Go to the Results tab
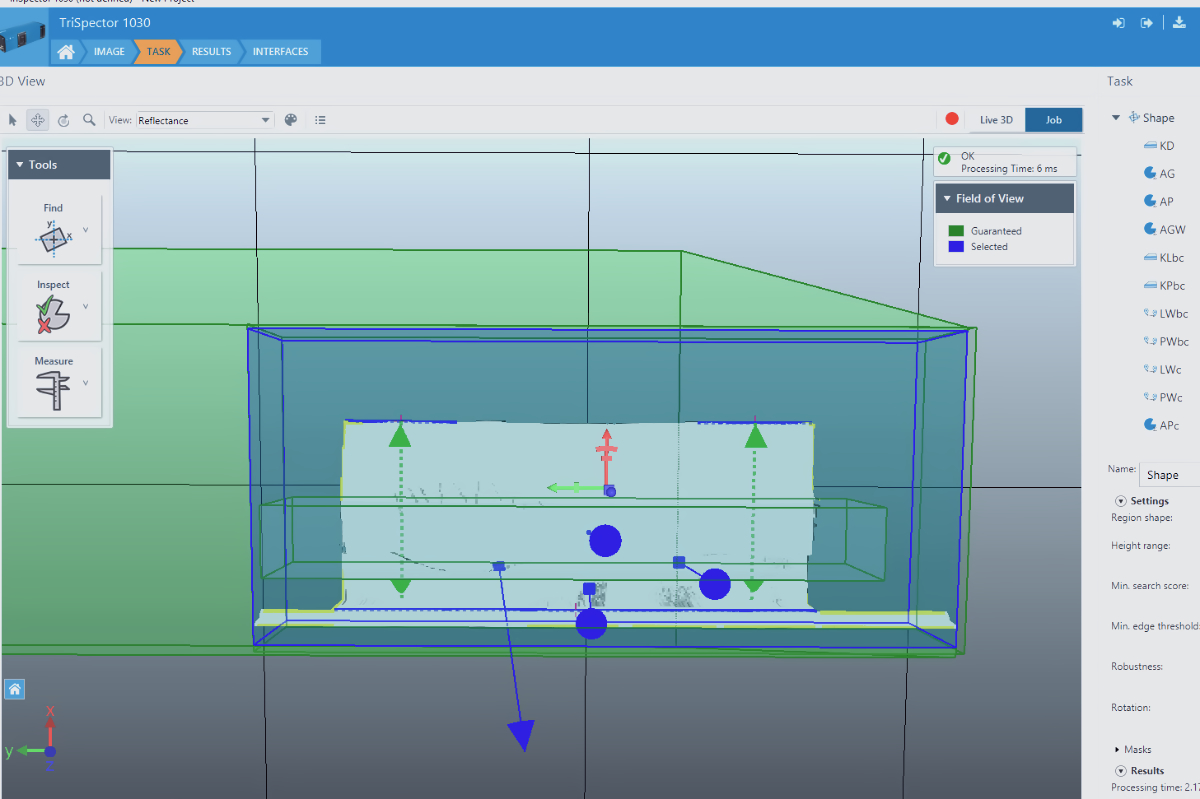 coord(211,52)
